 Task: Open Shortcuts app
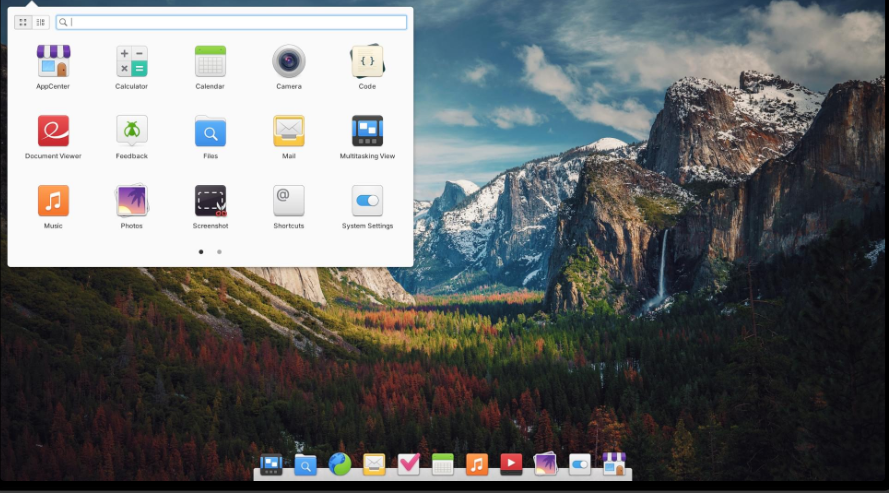coord(289,201)
